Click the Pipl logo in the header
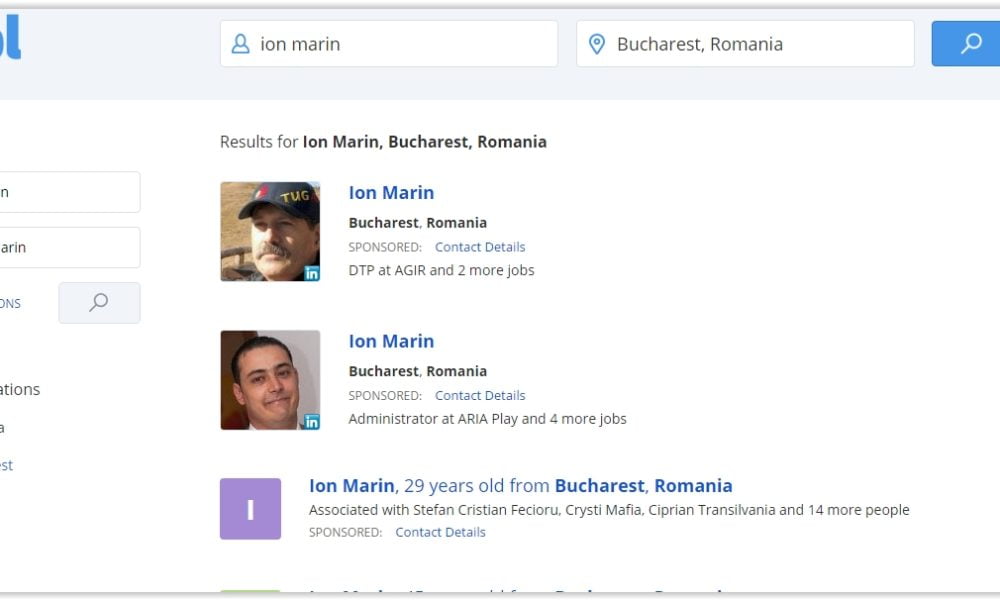 (x=10, y=40)
